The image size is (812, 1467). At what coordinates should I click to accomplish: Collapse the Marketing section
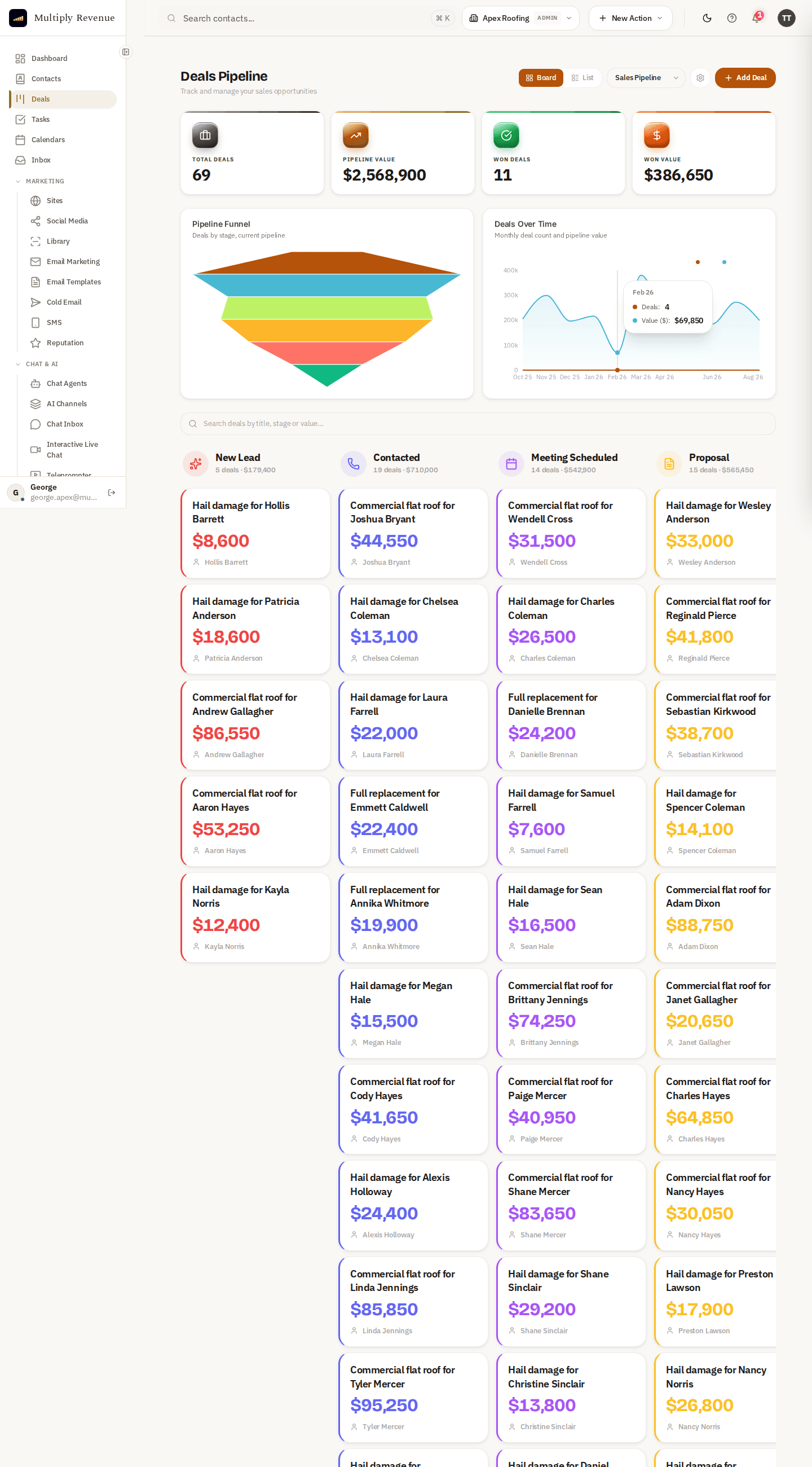[x=40, y=181]
